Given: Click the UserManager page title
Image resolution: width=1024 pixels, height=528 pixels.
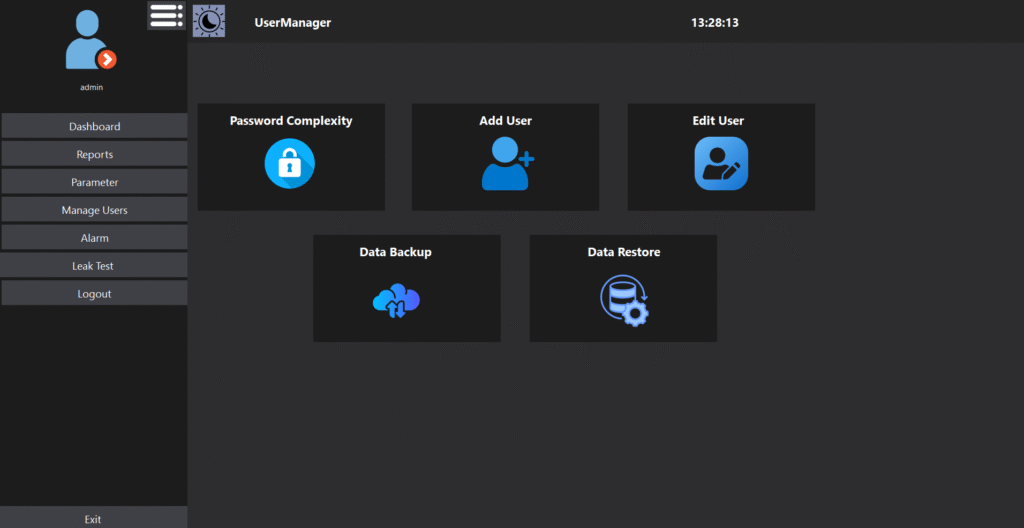Looking at the screenshot, I should 292,22.
